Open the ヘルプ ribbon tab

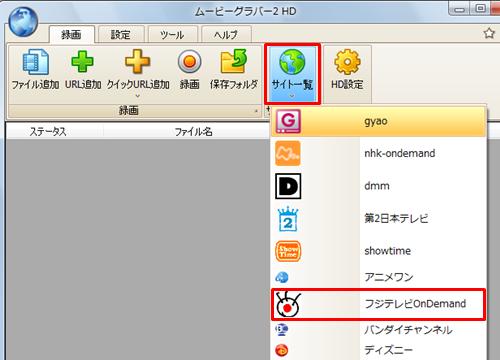tap(226, 34)
